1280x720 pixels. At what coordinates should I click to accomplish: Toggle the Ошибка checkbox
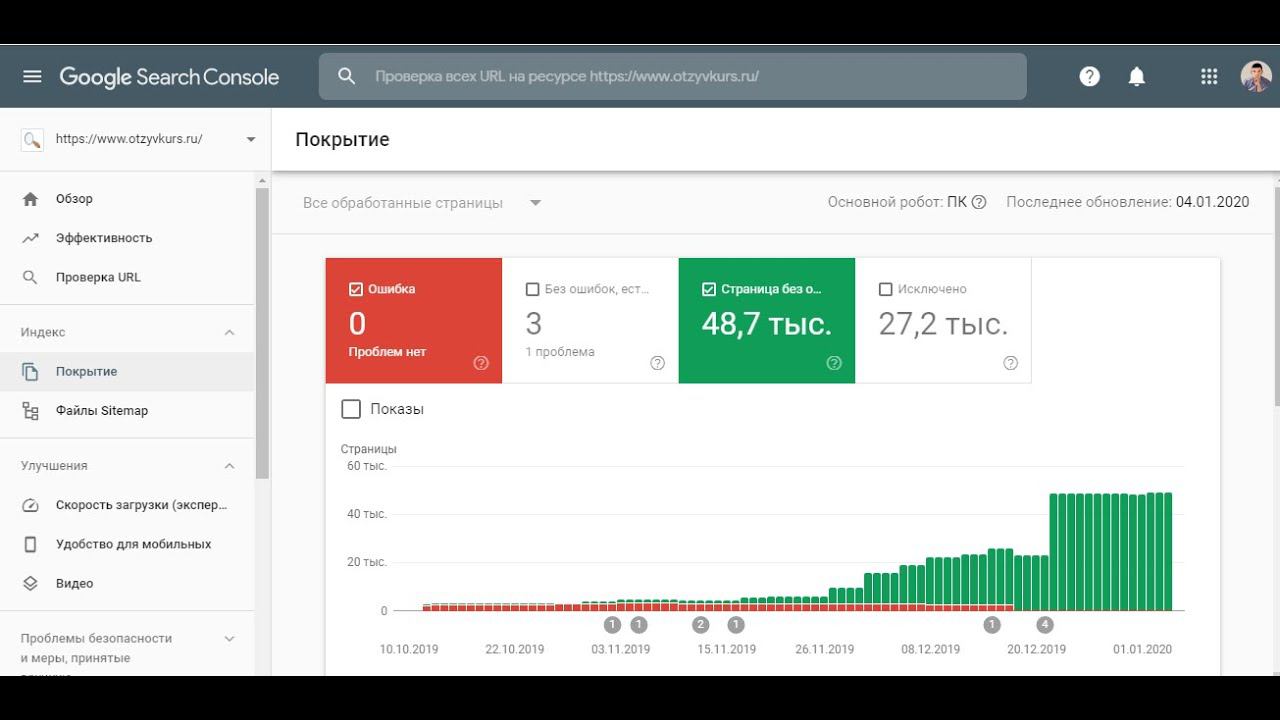coord(355,289)
